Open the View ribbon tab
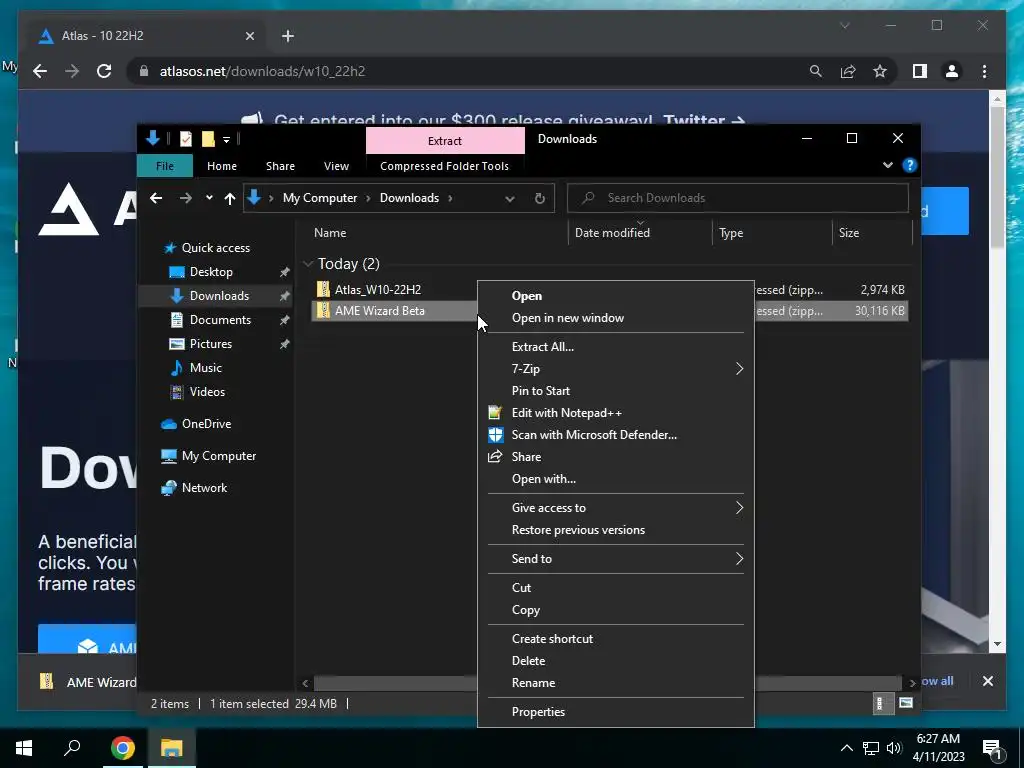1024x768 pixels. [x=336, y=166]
